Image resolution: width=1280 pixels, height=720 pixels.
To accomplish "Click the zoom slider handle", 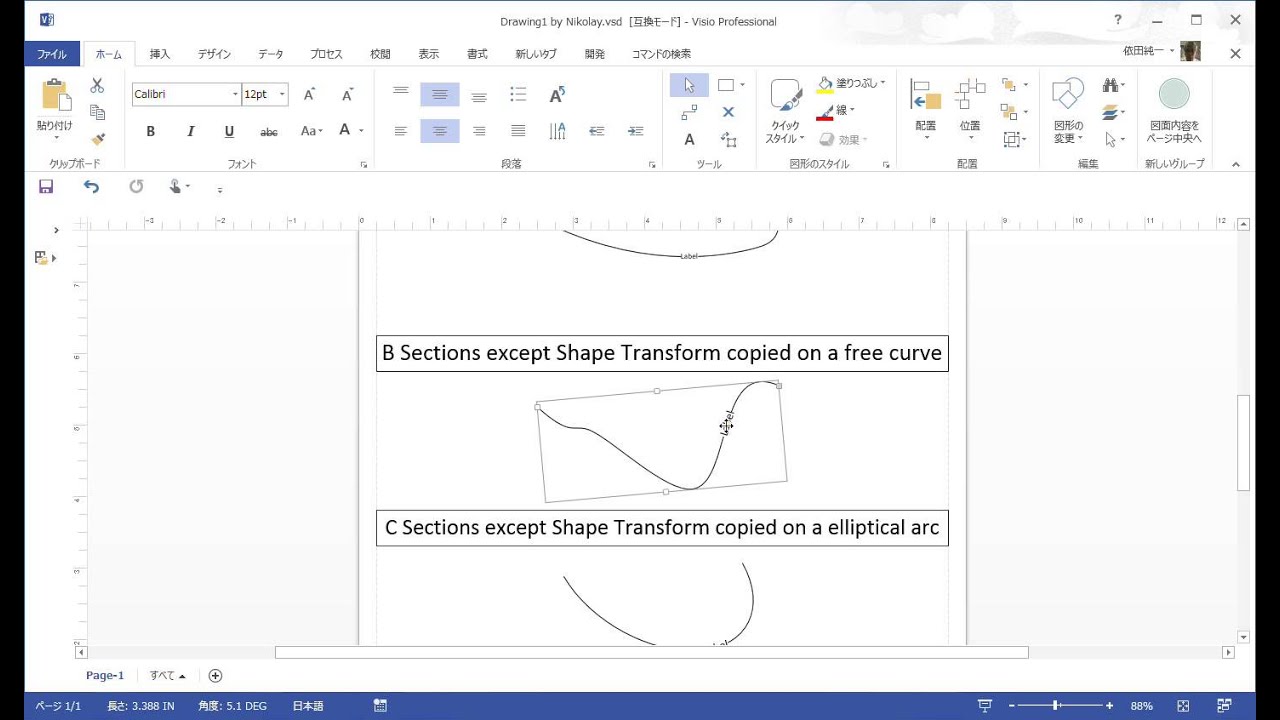I will click(1056, 706).
